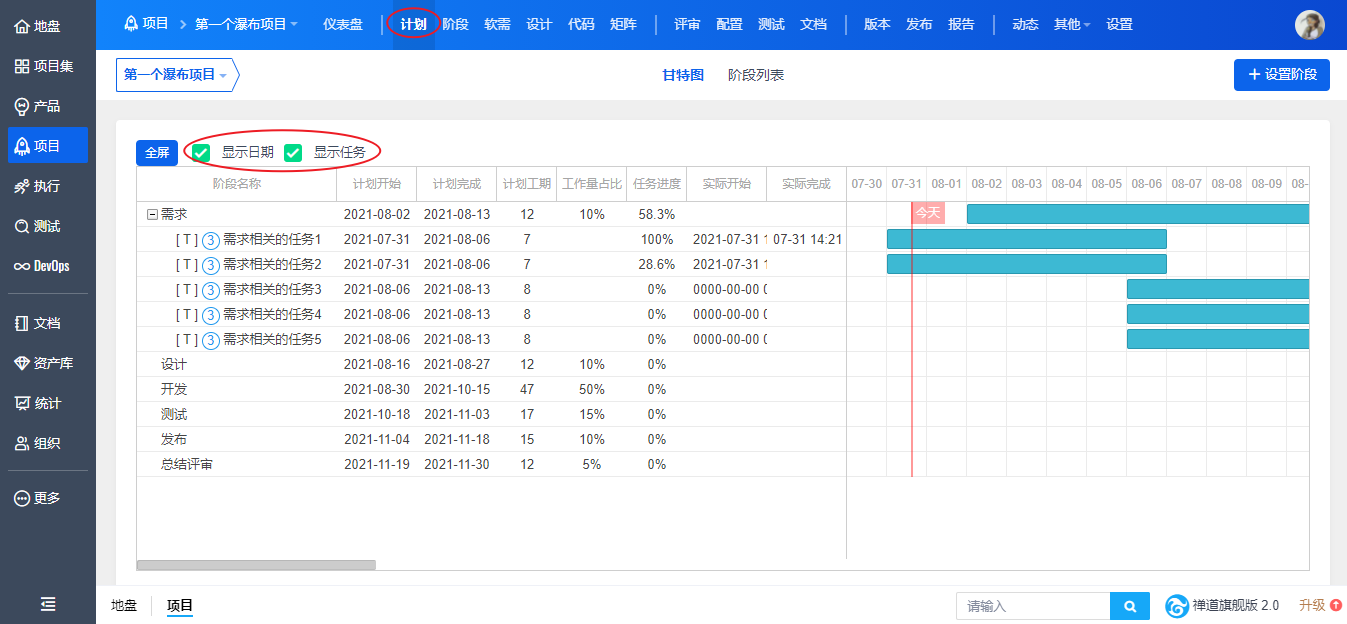Switch to the 阶段列表 tab
Viewport: 1347px width, 624px height.
[755, 75]
